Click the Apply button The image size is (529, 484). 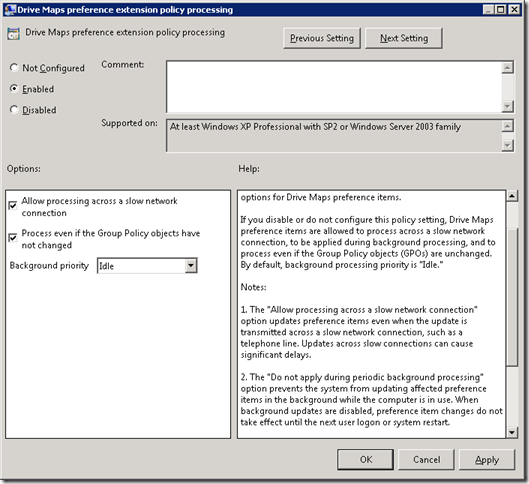tap(487, 459)
